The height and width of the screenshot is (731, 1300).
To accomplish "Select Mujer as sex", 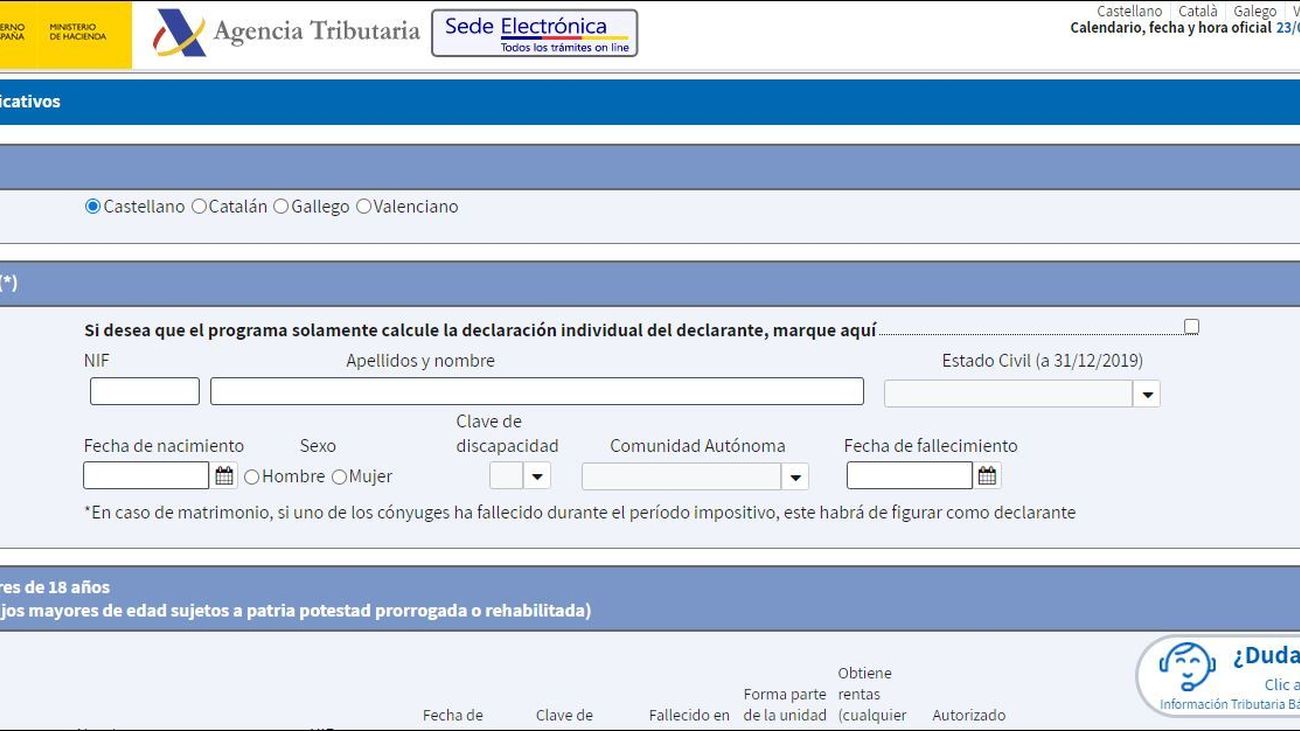I will tap(339, 477).
